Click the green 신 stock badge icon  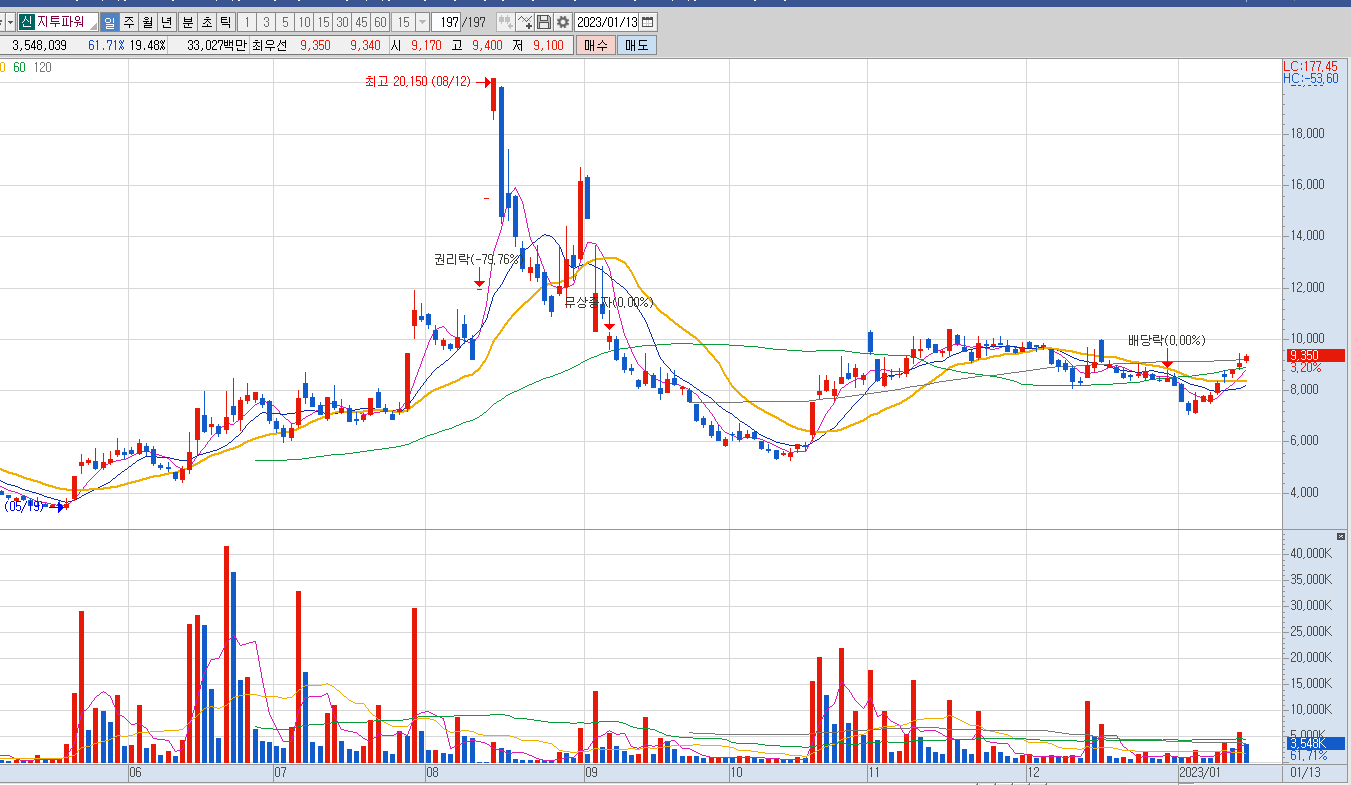[26, 22]
